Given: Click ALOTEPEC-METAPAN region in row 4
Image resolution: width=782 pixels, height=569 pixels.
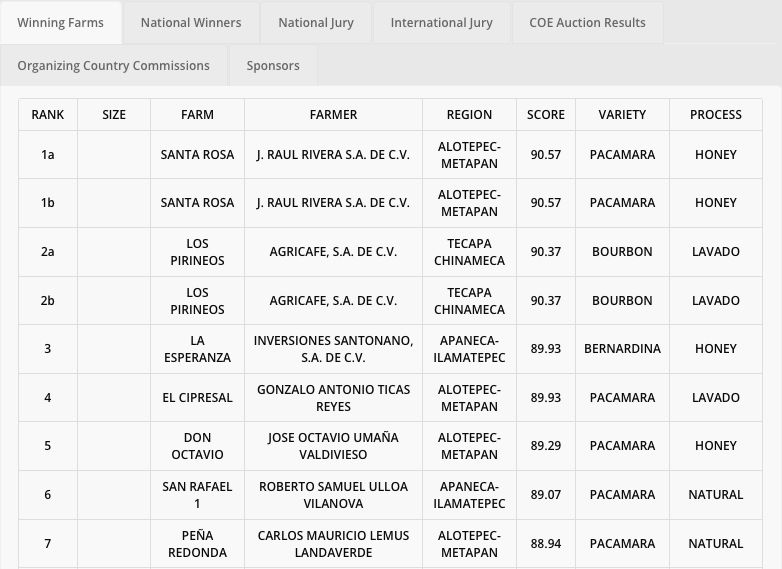Looking at the screenshot, I should [x=469, y=398].
